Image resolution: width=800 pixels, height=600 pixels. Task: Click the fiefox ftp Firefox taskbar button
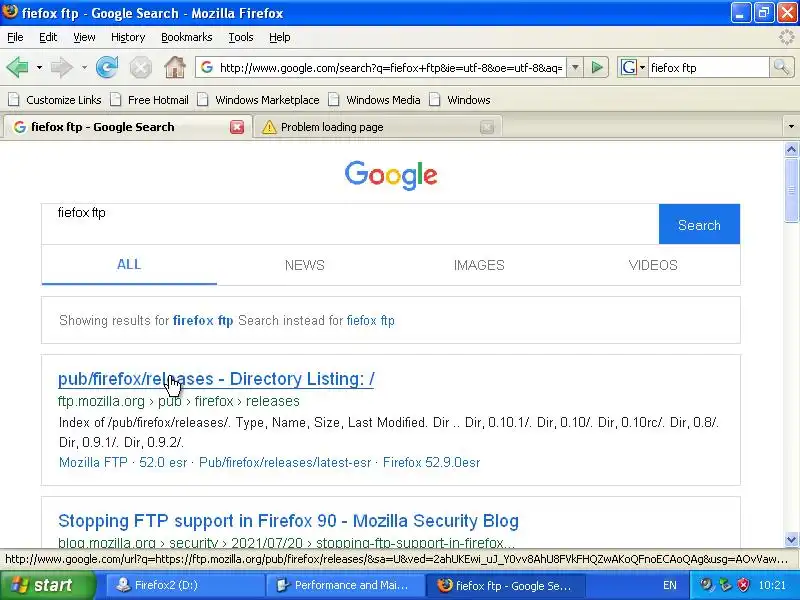[x=505, y=585]
